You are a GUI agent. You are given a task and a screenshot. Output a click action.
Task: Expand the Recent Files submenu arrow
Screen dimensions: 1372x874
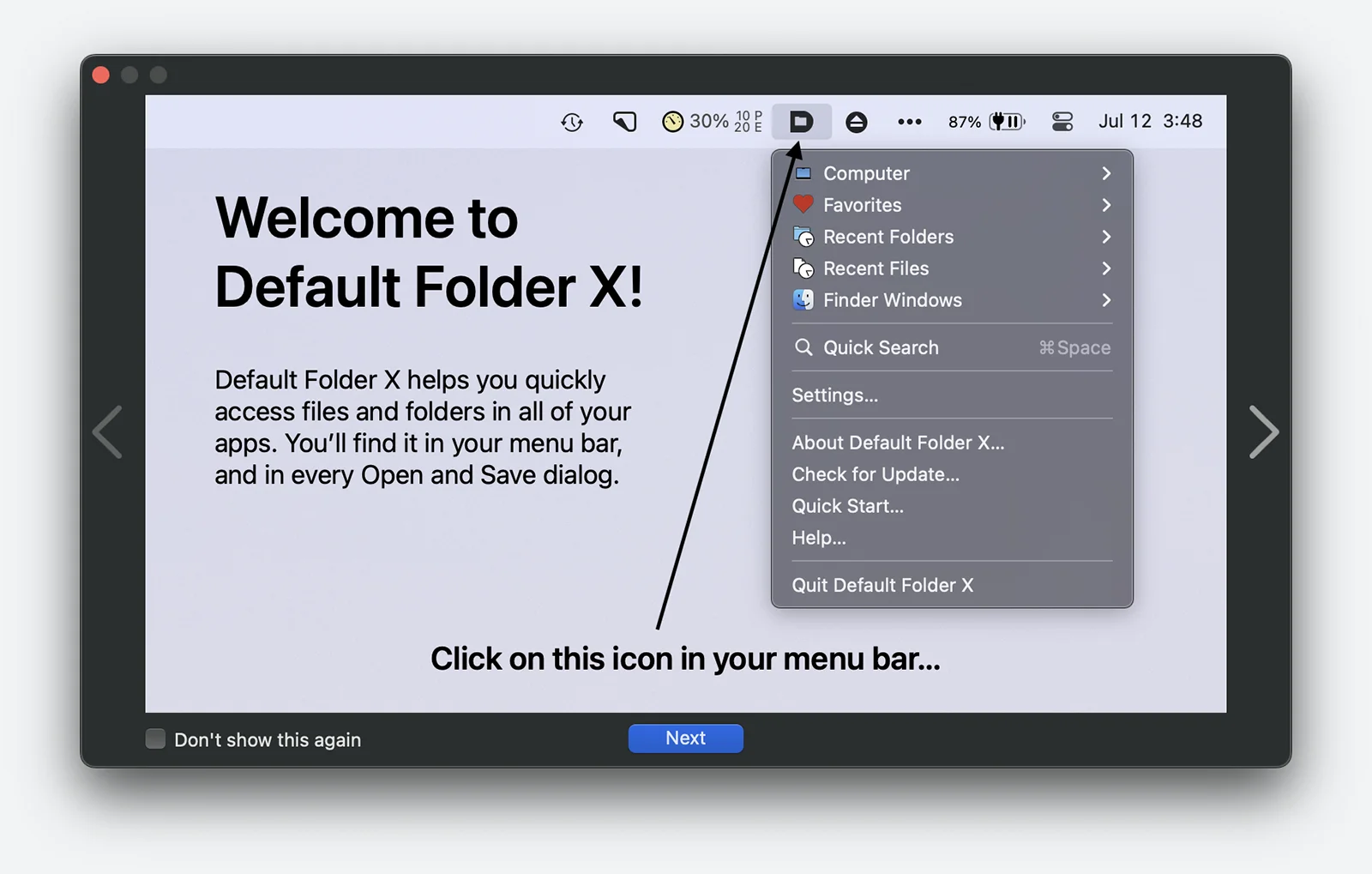point(1106,268)
